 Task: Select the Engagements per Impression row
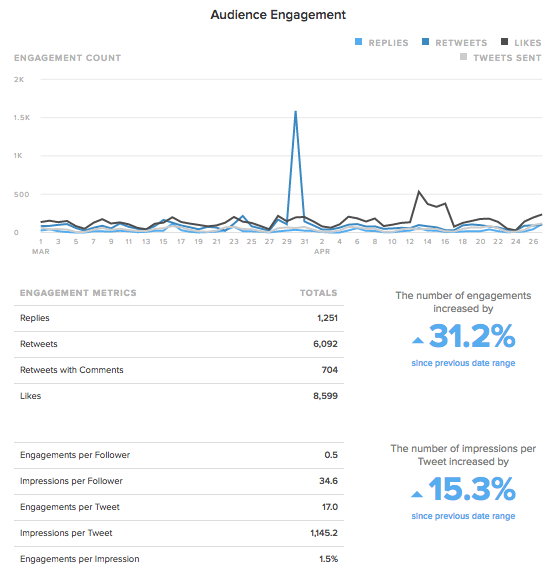(x=179, y=559)
